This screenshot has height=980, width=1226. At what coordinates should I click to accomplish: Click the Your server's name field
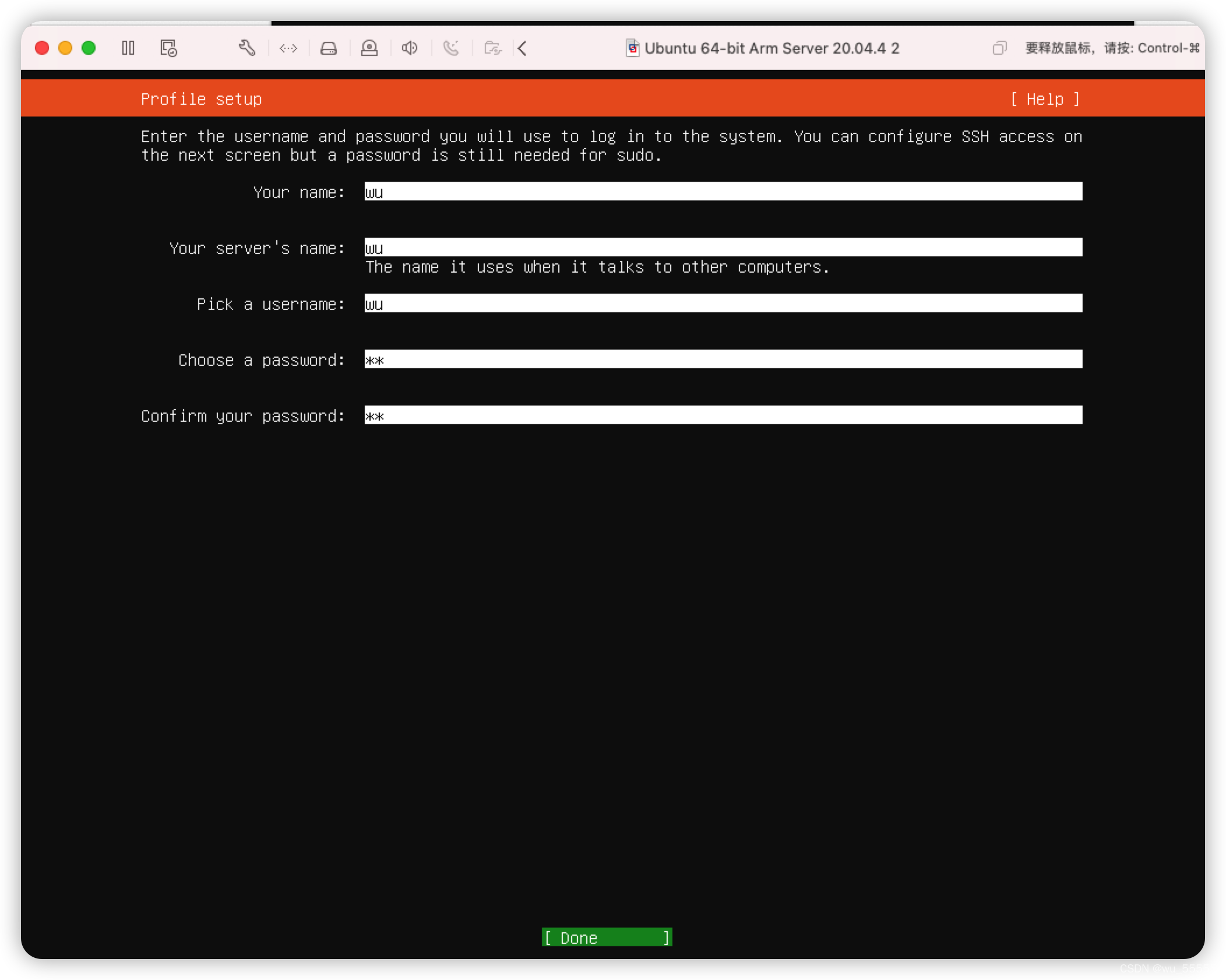(722, 248)
